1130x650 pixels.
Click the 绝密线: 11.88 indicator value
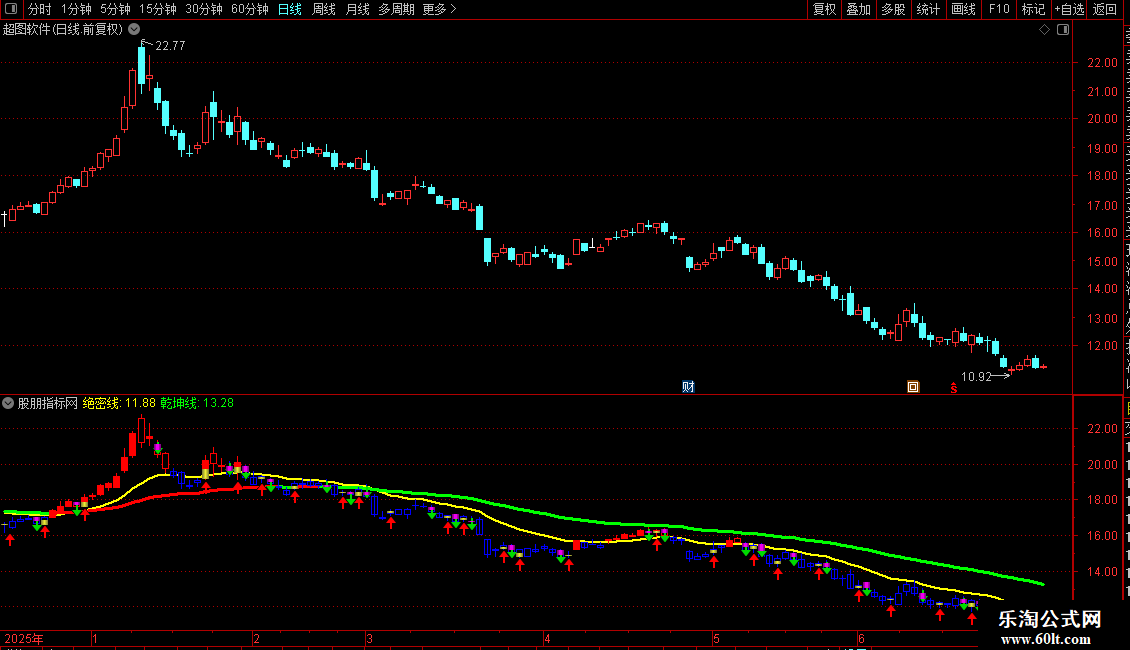tap(119, 403)
